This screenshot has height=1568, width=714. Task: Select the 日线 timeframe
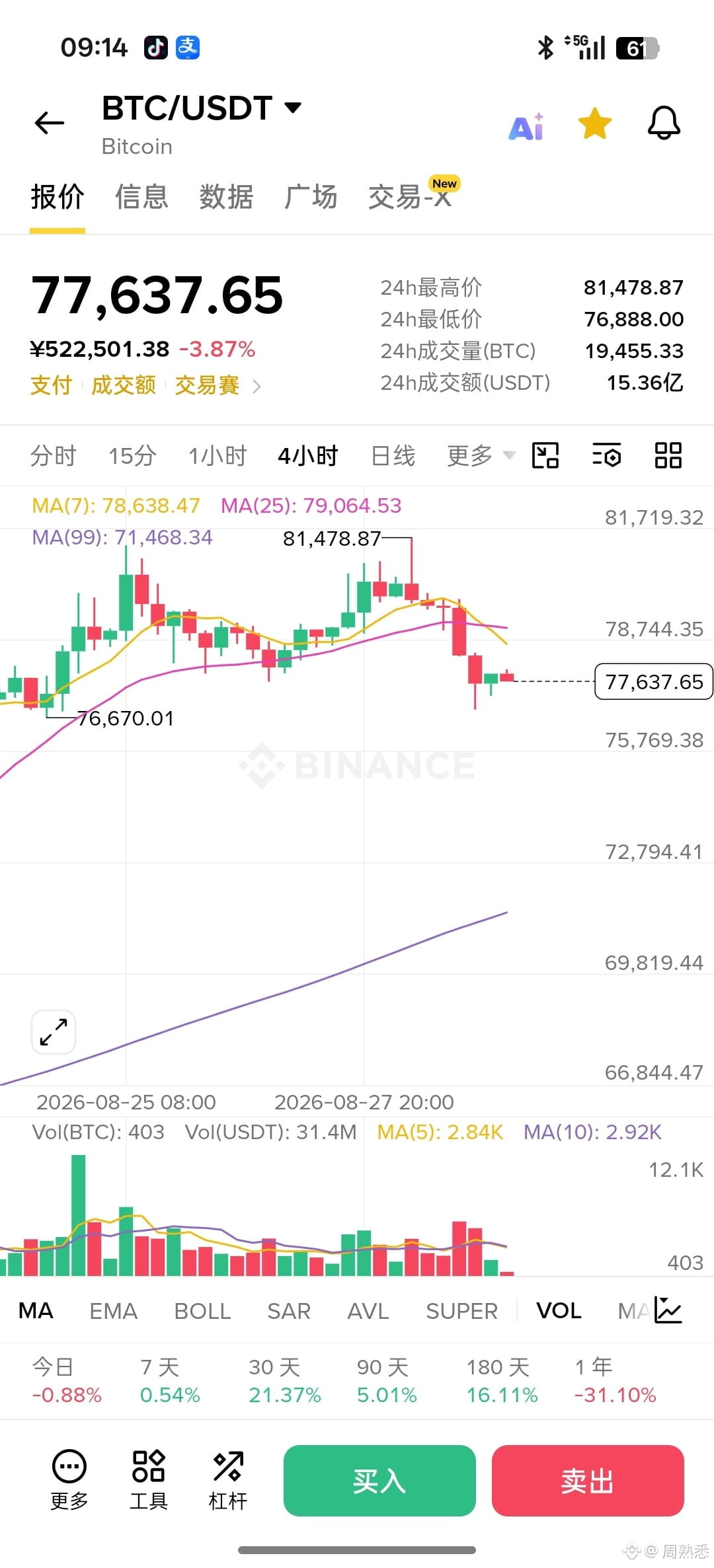coord(393,455)
